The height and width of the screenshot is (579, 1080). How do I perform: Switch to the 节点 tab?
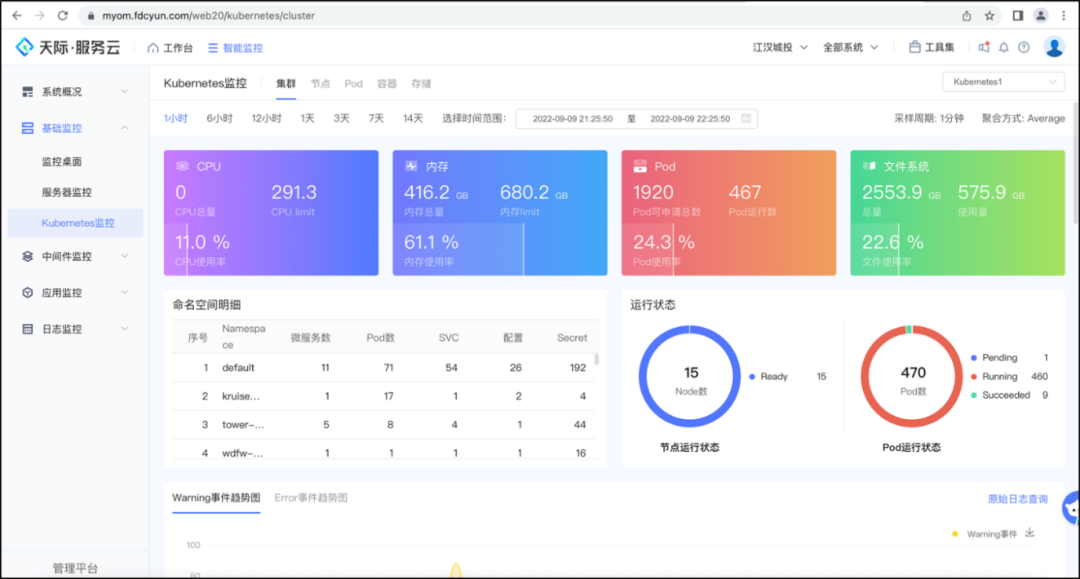tap(321, 84)
